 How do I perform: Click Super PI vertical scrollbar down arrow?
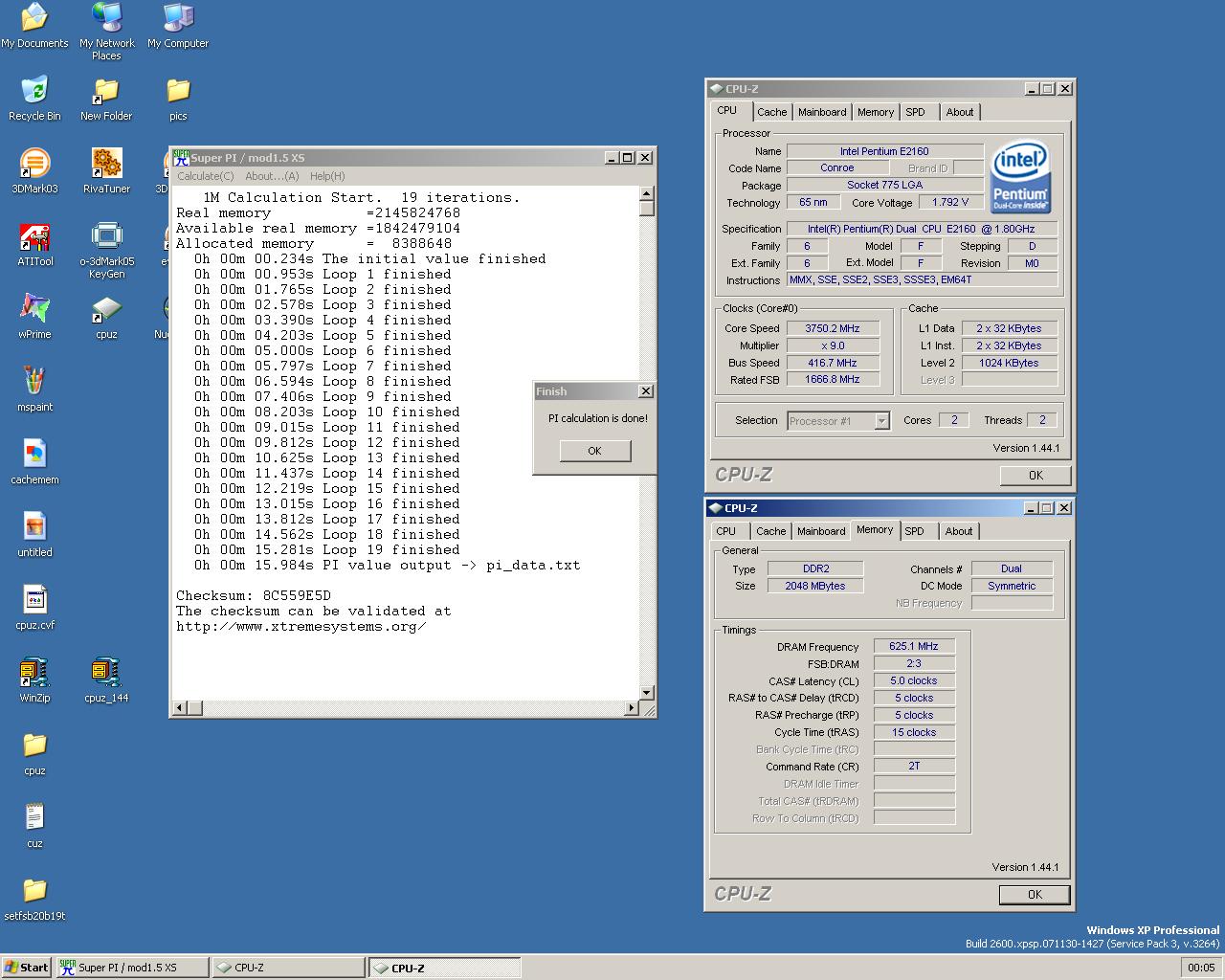647,693
